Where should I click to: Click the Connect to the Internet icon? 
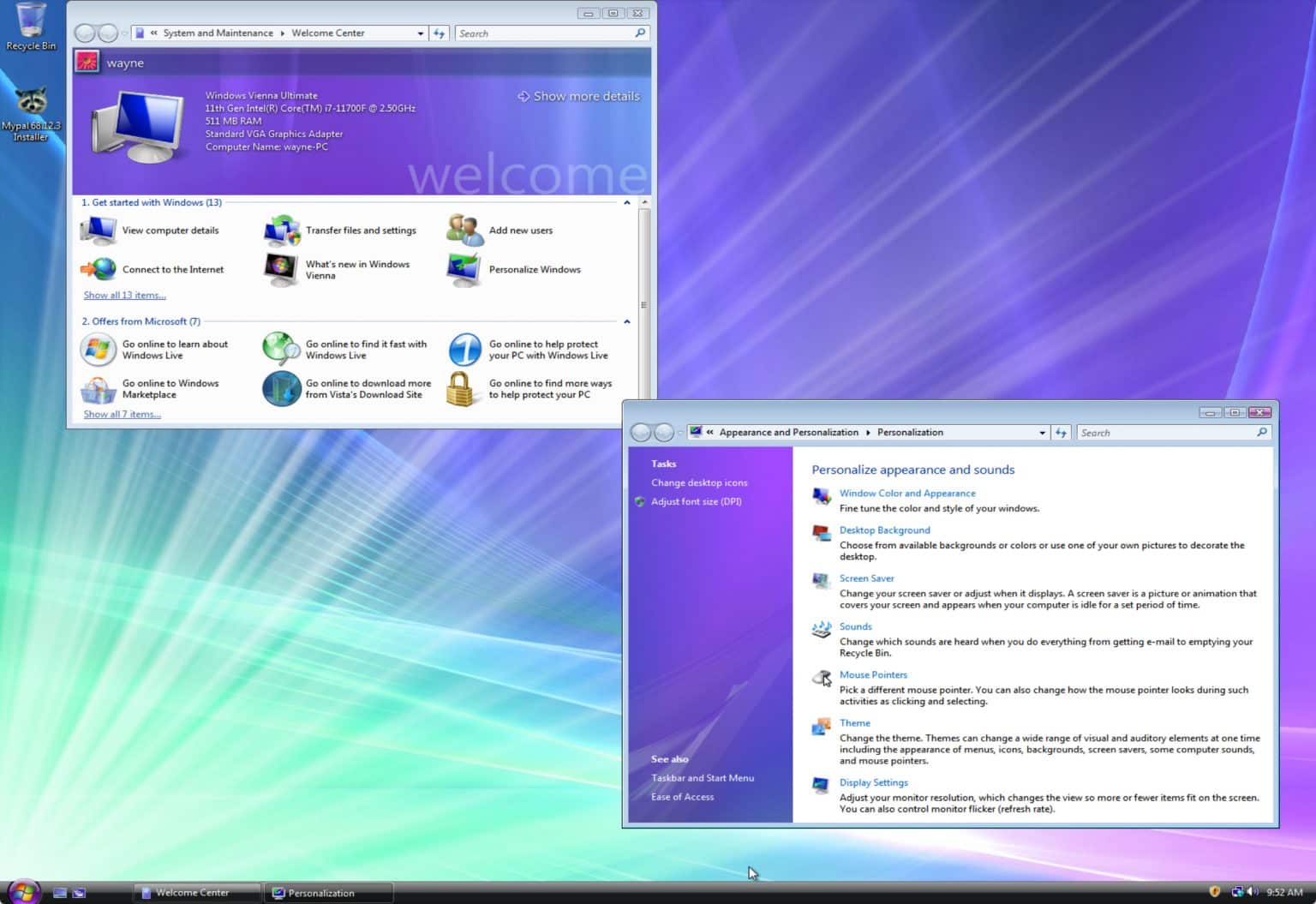[x=98, y=269]
